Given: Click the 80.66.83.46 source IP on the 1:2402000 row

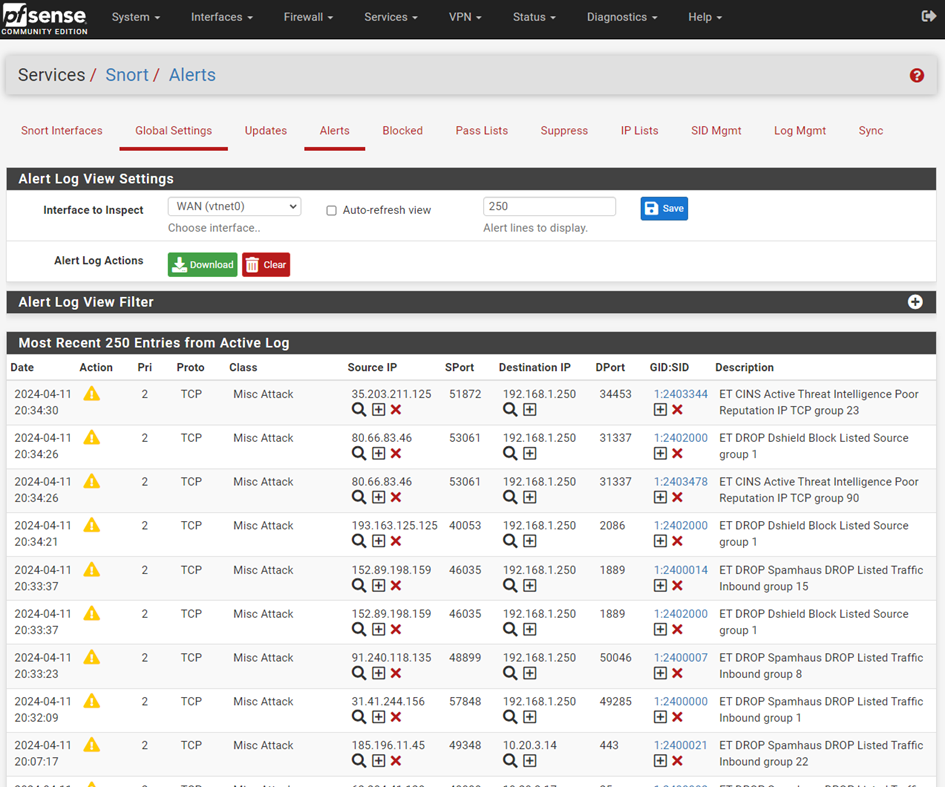Looking at the screenshot, I should click(x=381, y=438).
